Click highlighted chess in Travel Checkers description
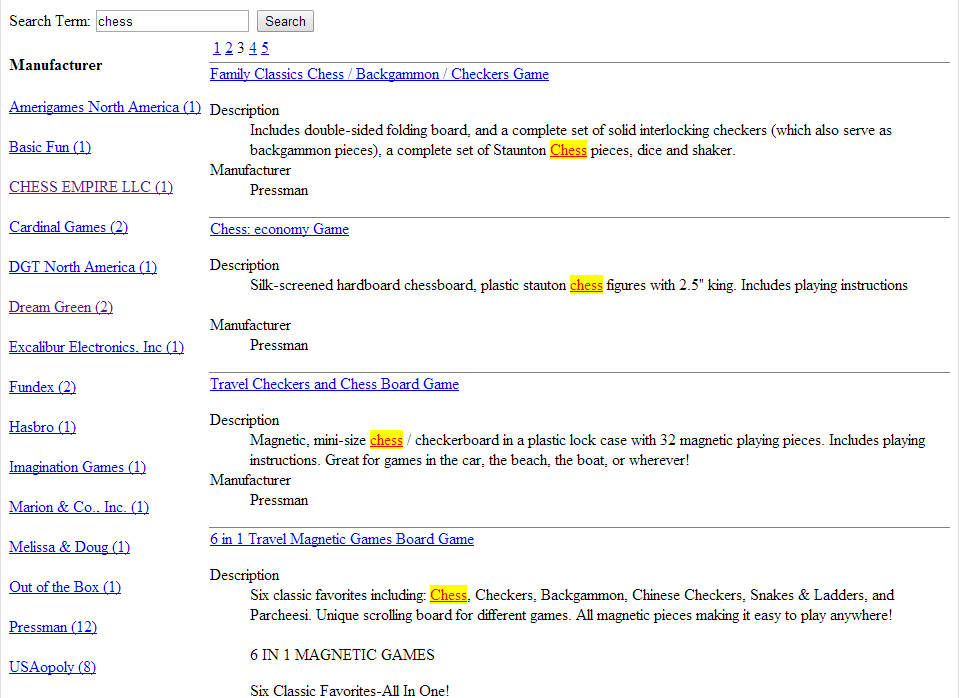Screen dimensions: 959x698 (386, 440)
